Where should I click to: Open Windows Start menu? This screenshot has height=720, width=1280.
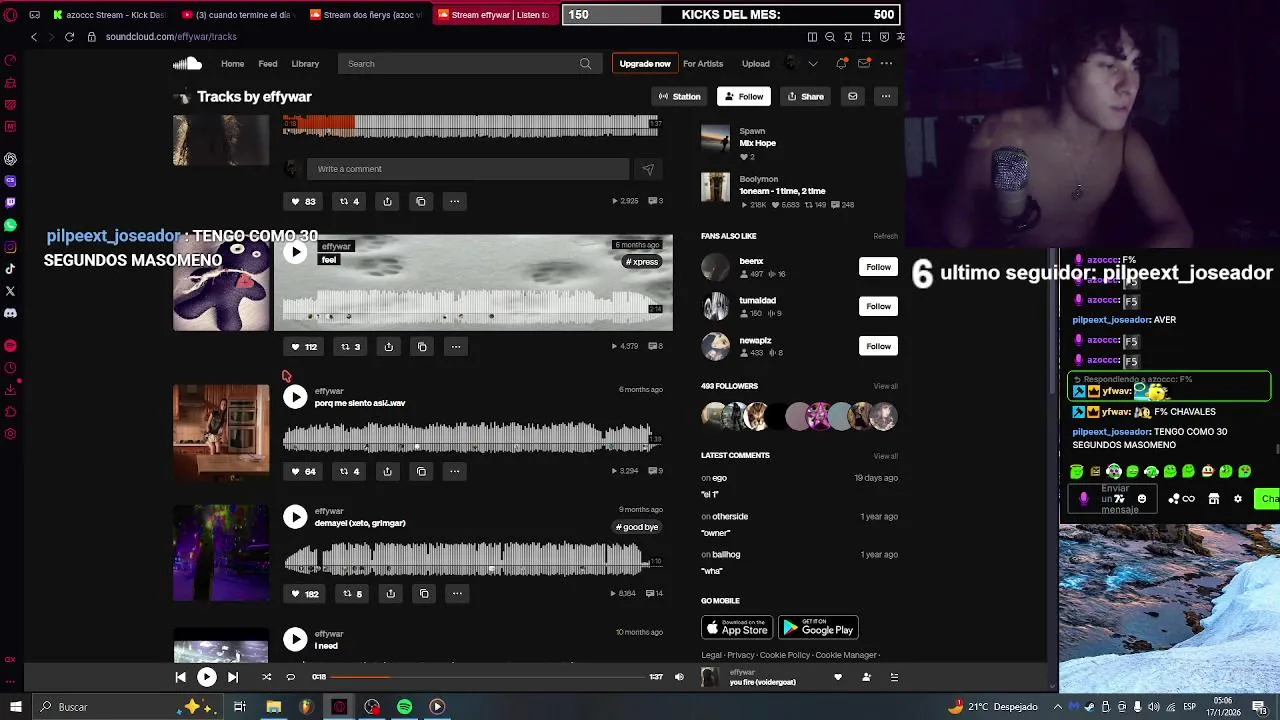pyautogui.click(x=15, y=707)
